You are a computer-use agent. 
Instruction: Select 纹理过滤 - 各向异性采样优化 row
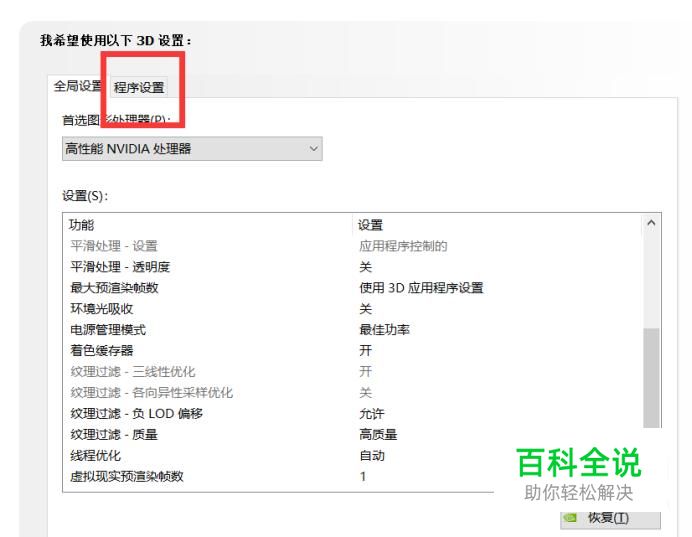click(353, 392)
